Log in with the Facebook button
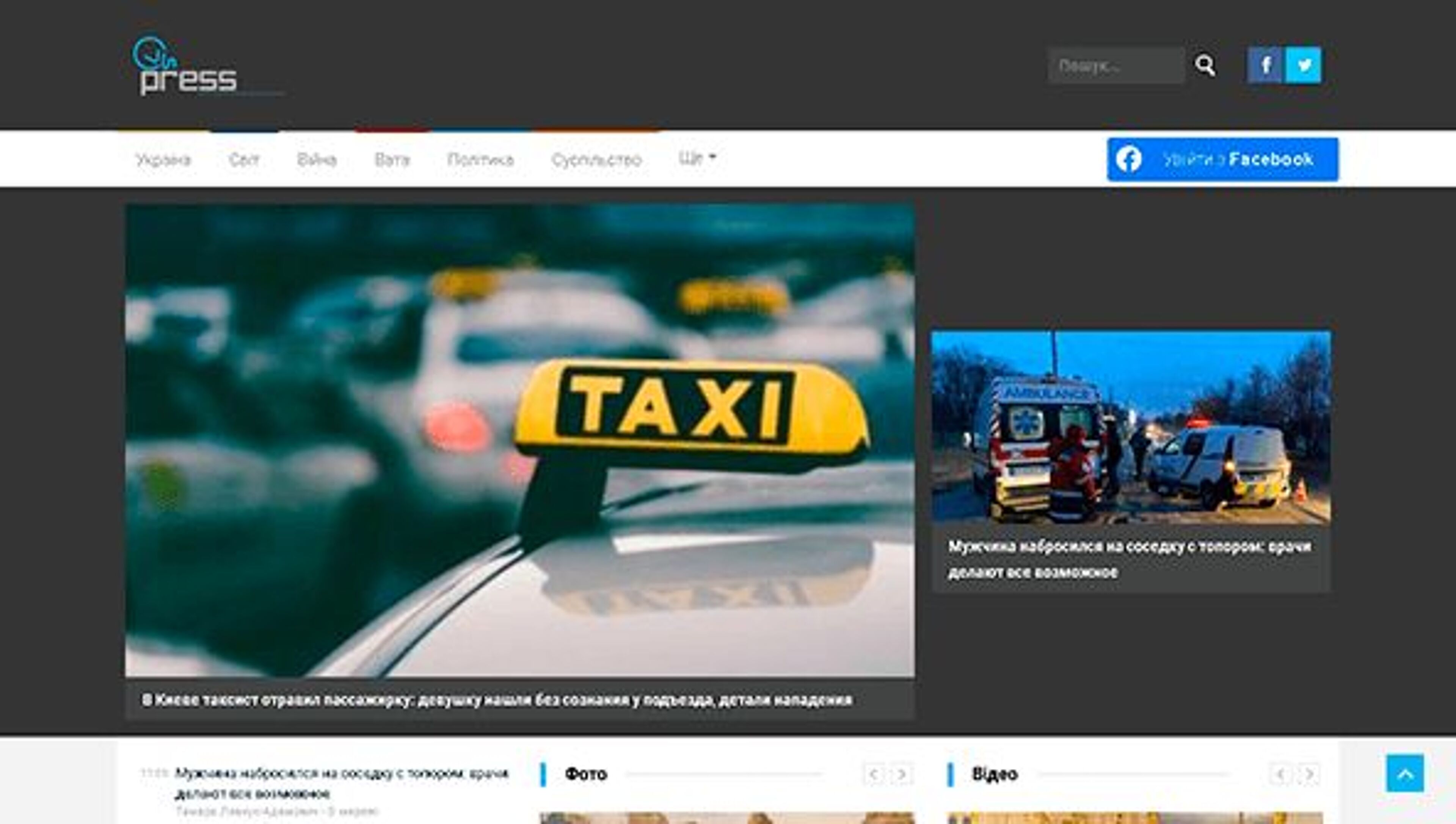Image resolution: width=1456 pixels, height=824 pixels. [1222, 160]
